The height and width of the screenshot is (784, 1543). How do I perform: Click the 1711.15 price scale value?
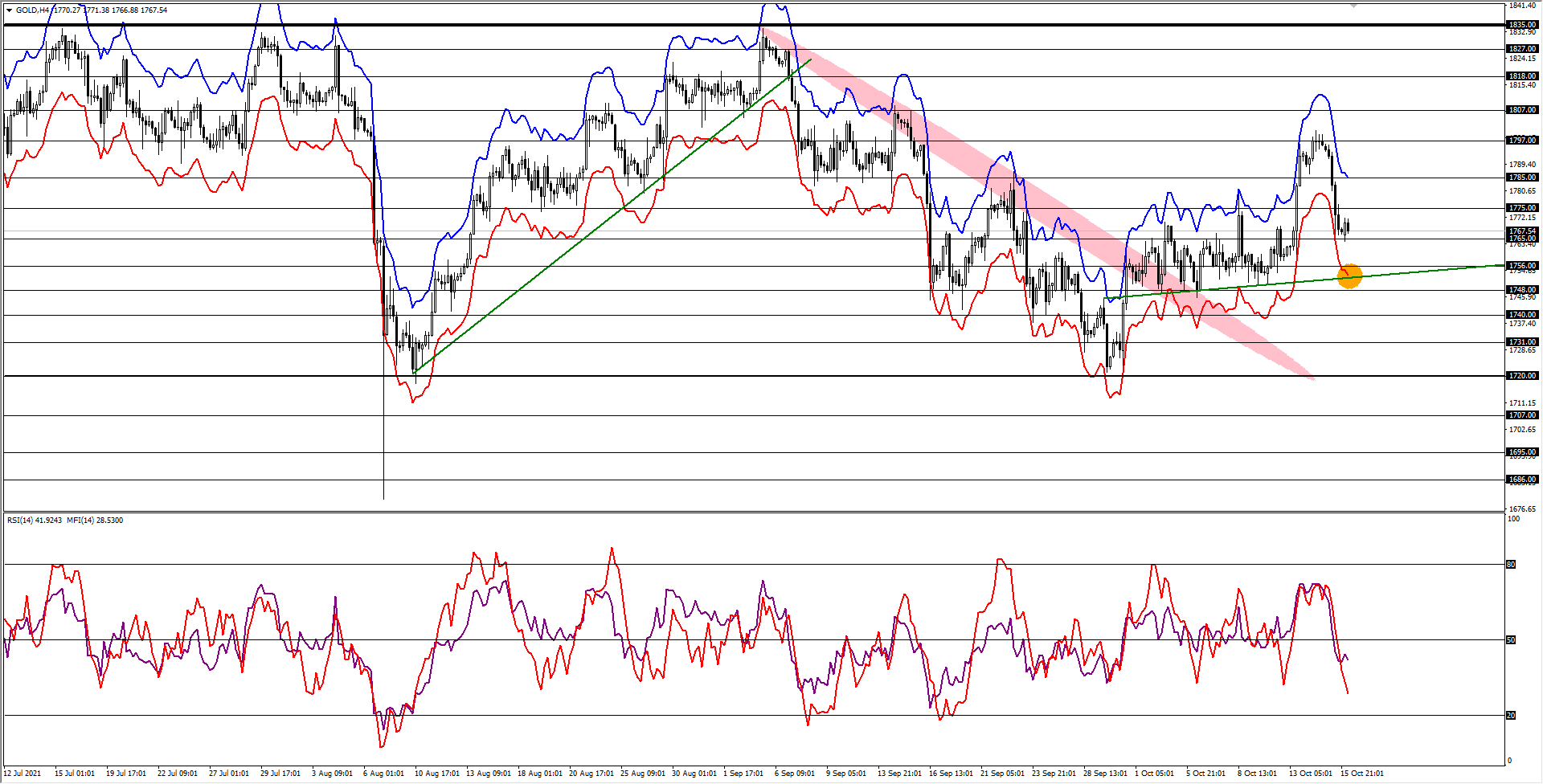(1522, 403)
